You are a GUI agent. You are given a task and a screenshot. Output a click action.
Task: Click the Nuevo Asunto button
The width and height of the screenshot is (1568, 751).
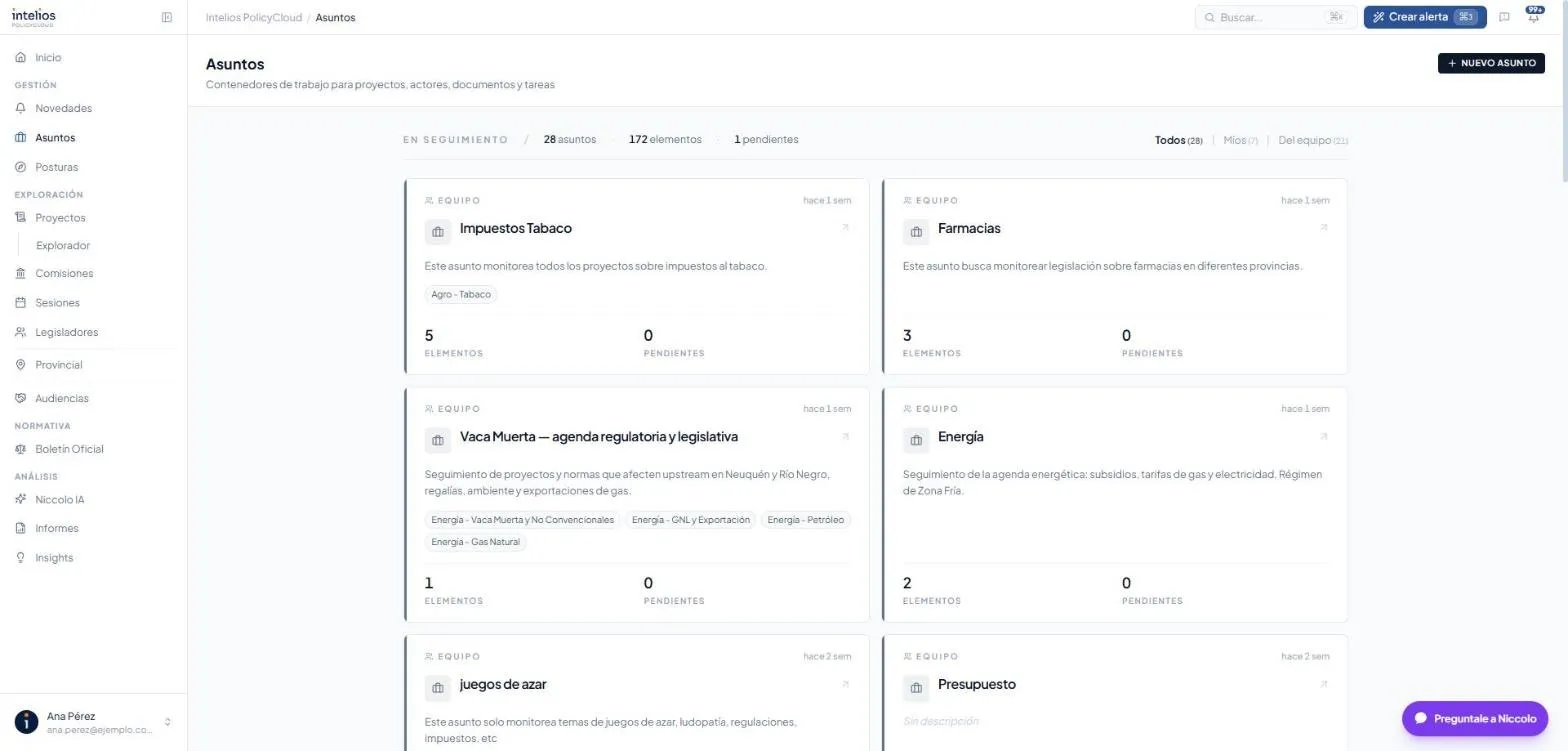click(1491, 63)
